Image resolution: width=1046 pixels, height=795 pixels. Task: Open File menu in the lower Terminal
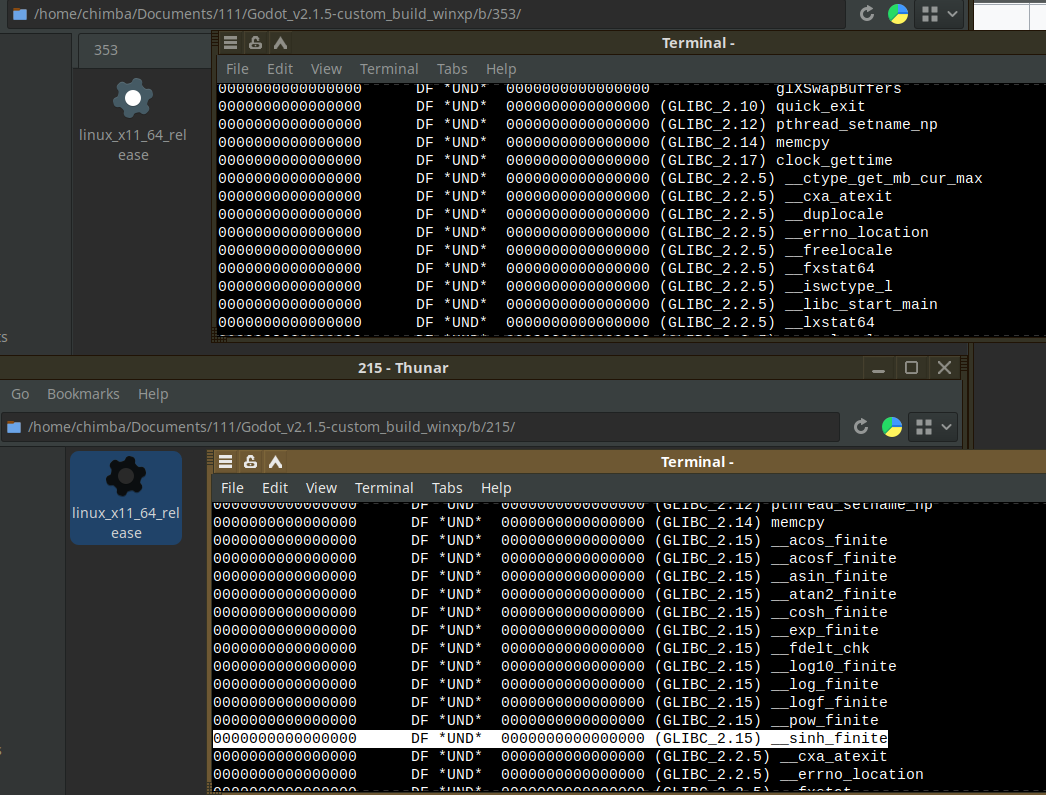[x=232, y=488]
